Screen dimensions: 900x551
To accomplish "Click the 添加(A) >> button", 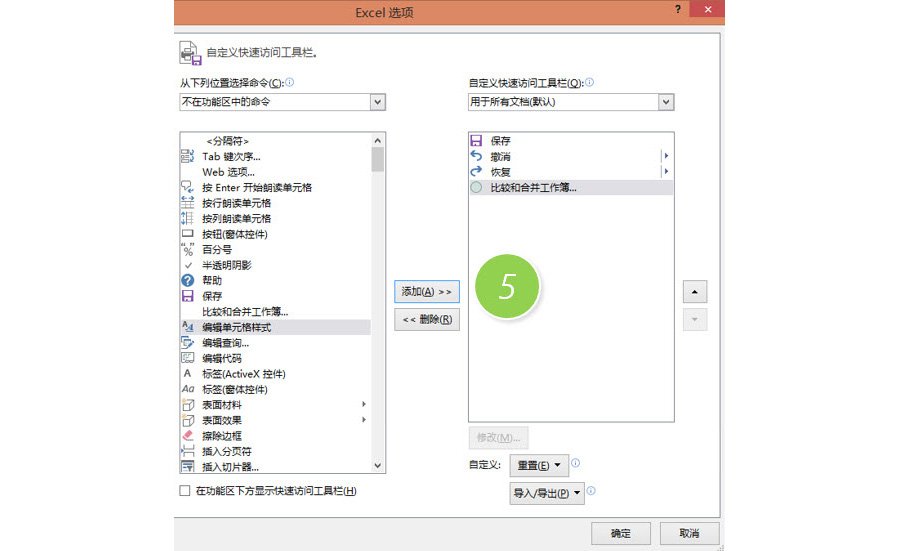I will tap(426, 292).
